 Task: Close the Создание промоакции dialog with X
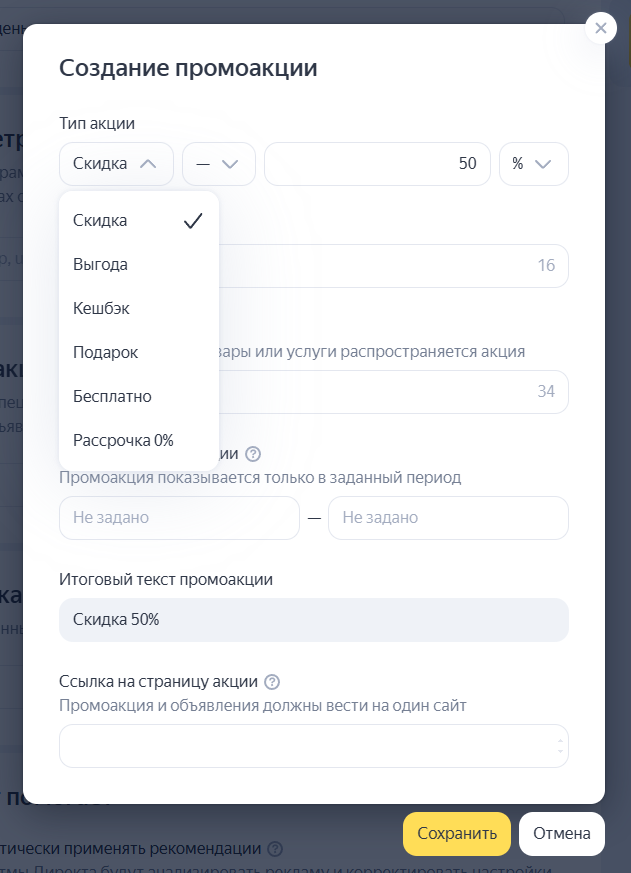(600, 28)
